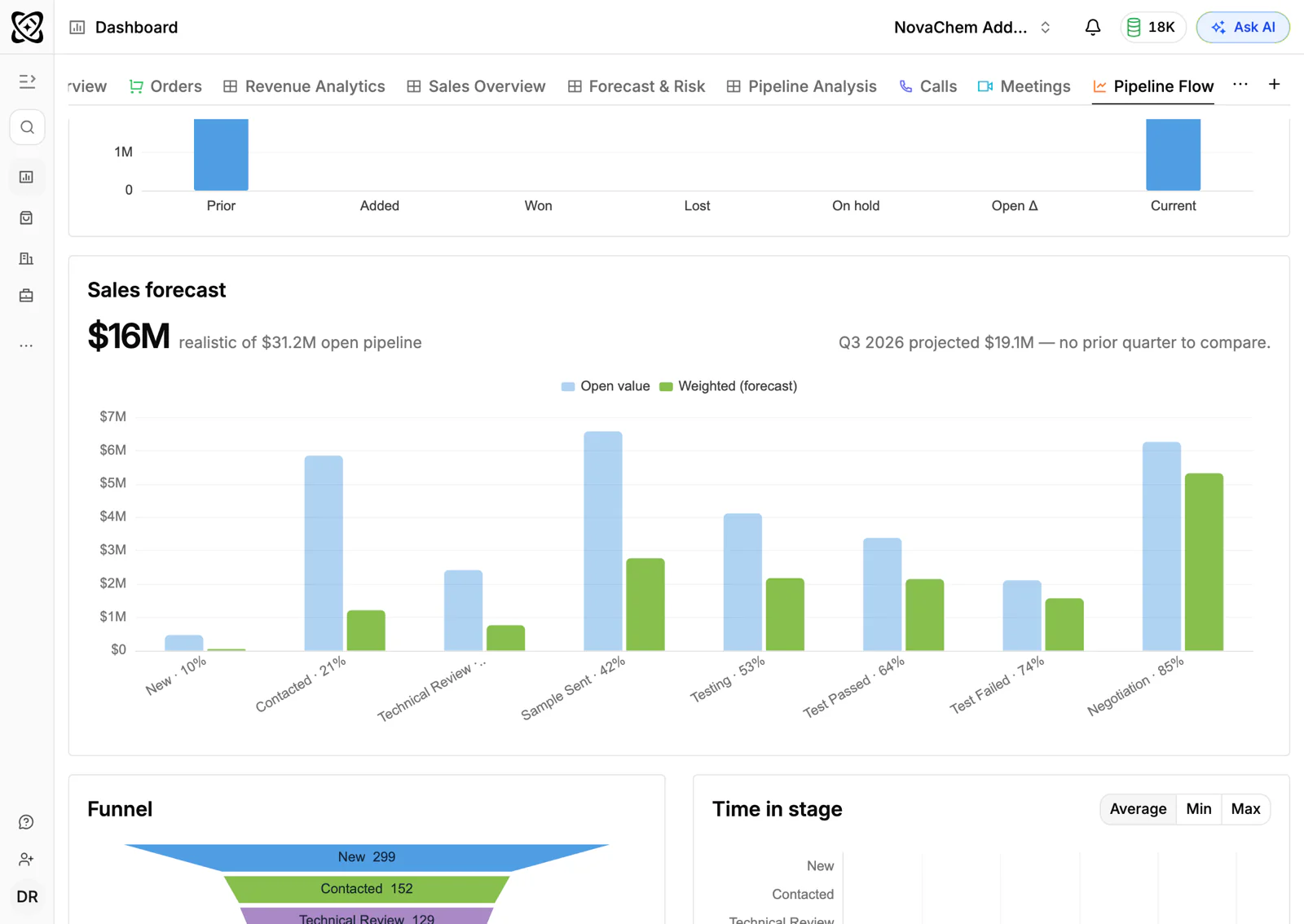Click the invite user icon
Viewport: 1304px width, 924px height.
coord(27,859)
